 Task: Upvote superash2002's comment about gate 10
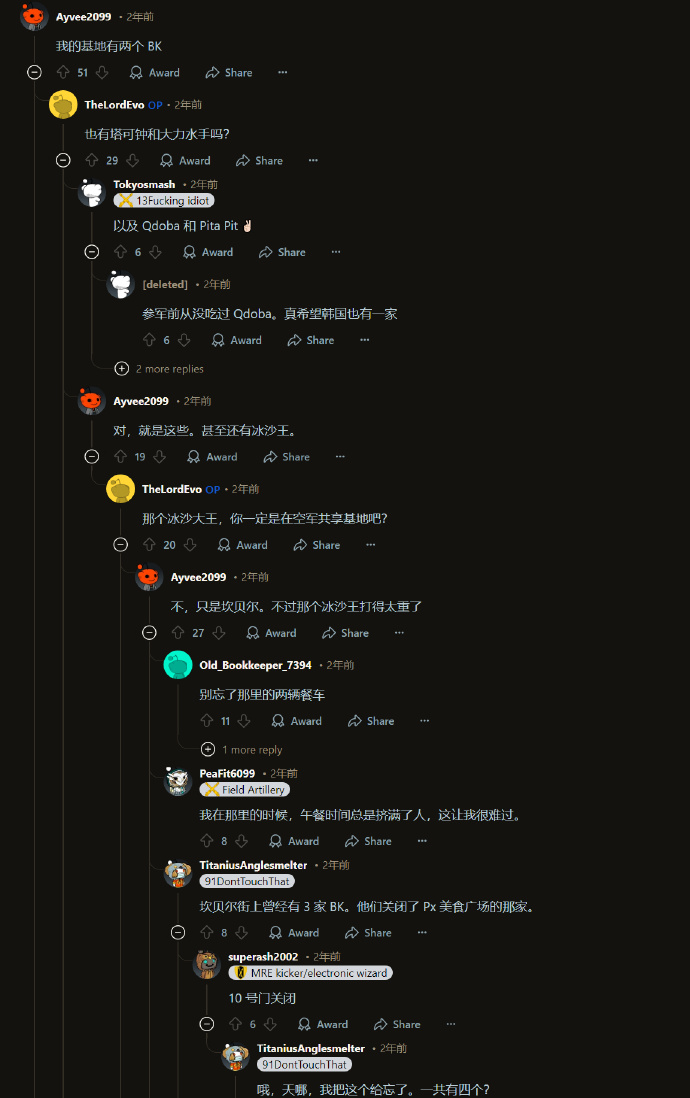(235, 1024)
